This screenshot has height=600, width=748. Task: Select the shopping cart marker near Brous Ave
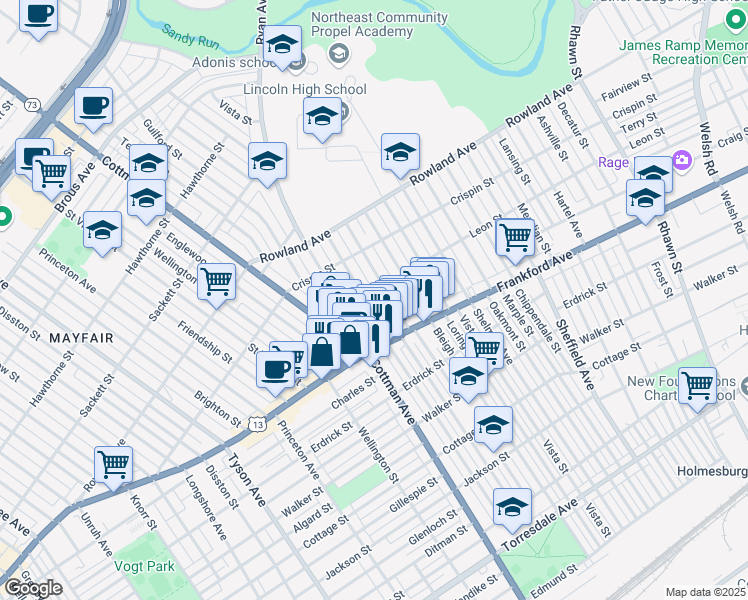(52, 177)
